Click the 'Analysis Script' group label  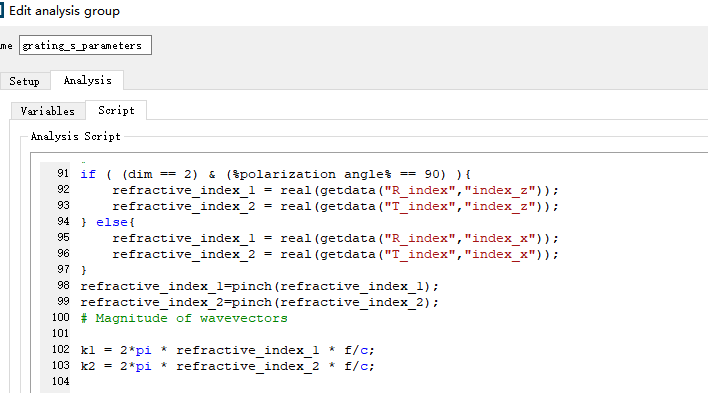pyautogui.click(x=75, y=136)
